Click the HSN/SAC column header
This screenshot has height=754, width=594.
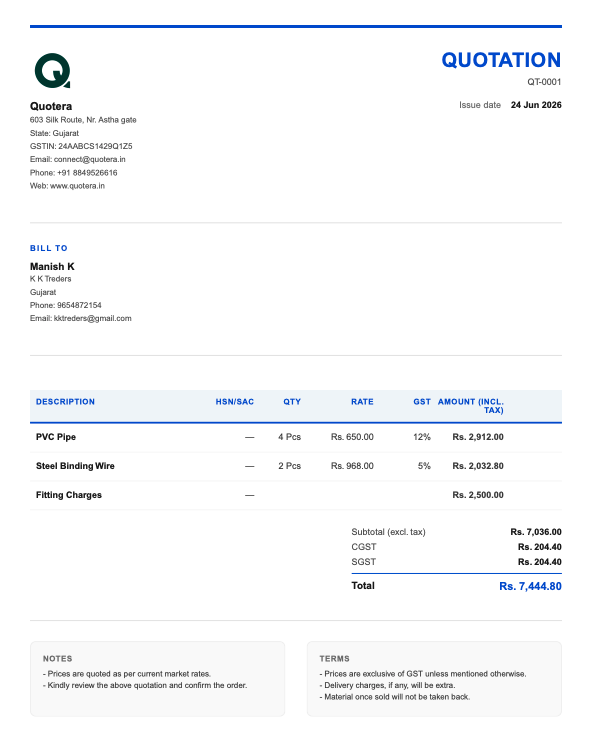coord(235,402)
